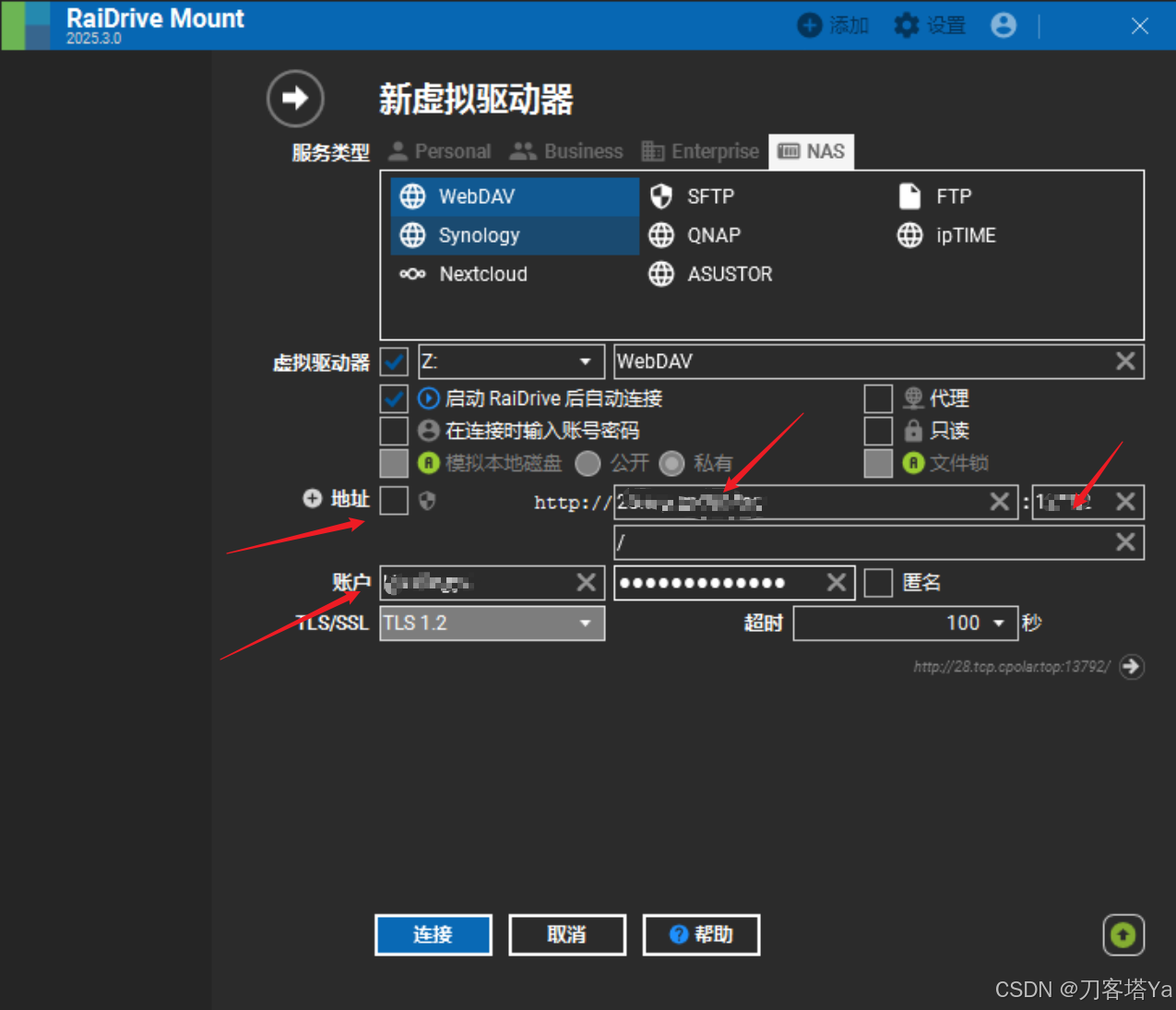This screenshot has width=1176, height=1010.
Task: Click the http://28.tcp.cpolar.top:13792/ URL text
Action: (x=1012, y=667)
